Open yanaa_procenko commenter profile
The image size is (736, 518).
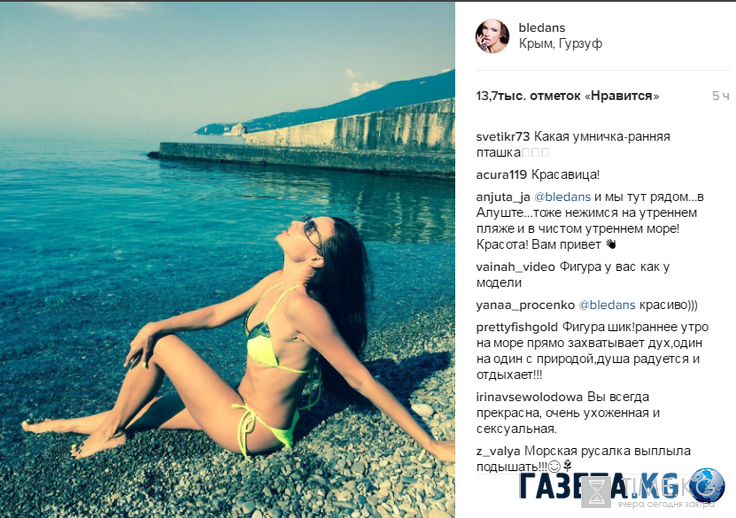525,305
